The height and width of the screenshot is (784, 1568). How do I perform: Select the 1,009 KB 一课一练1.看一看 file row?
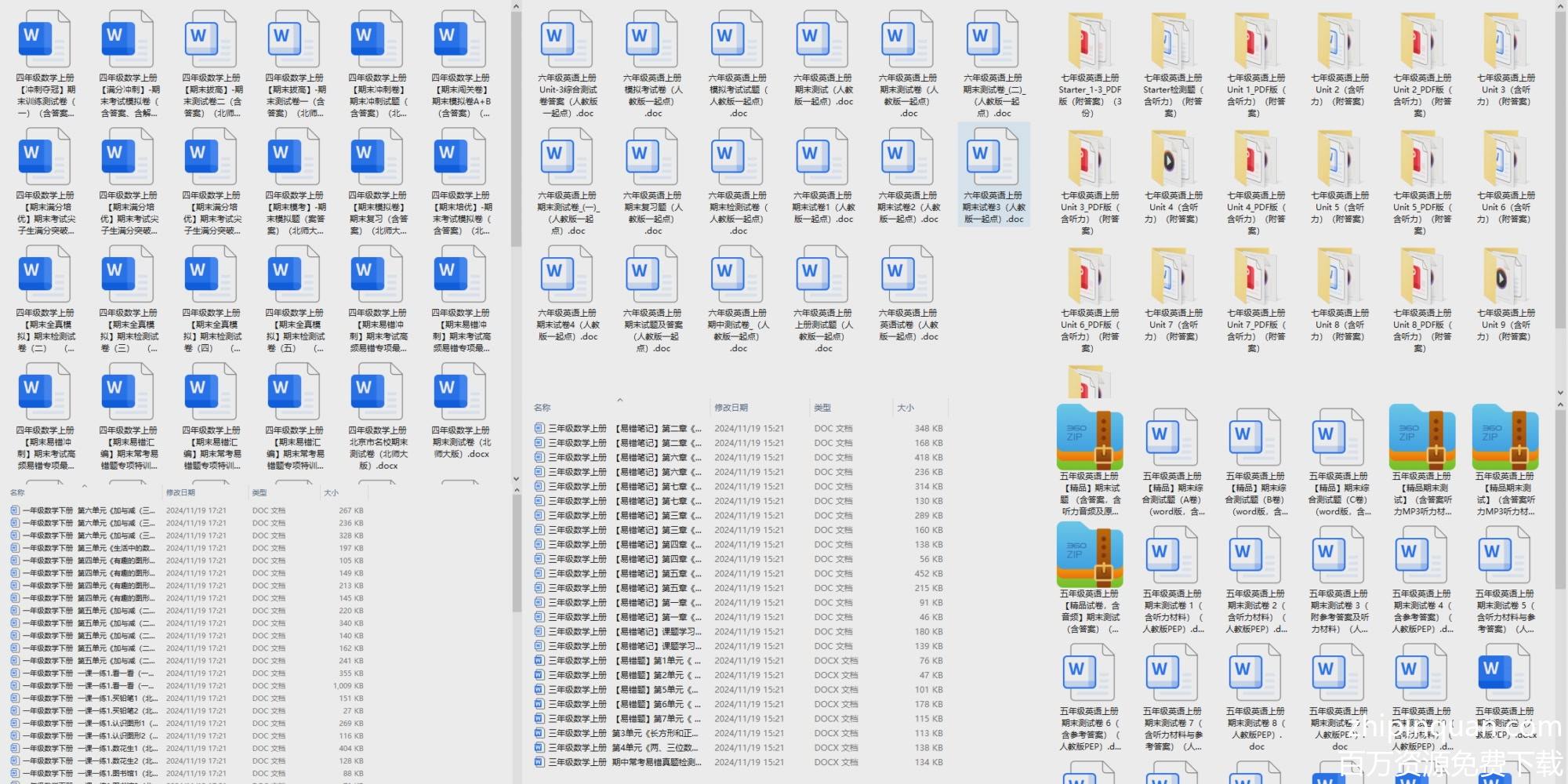tap(86, 686)
